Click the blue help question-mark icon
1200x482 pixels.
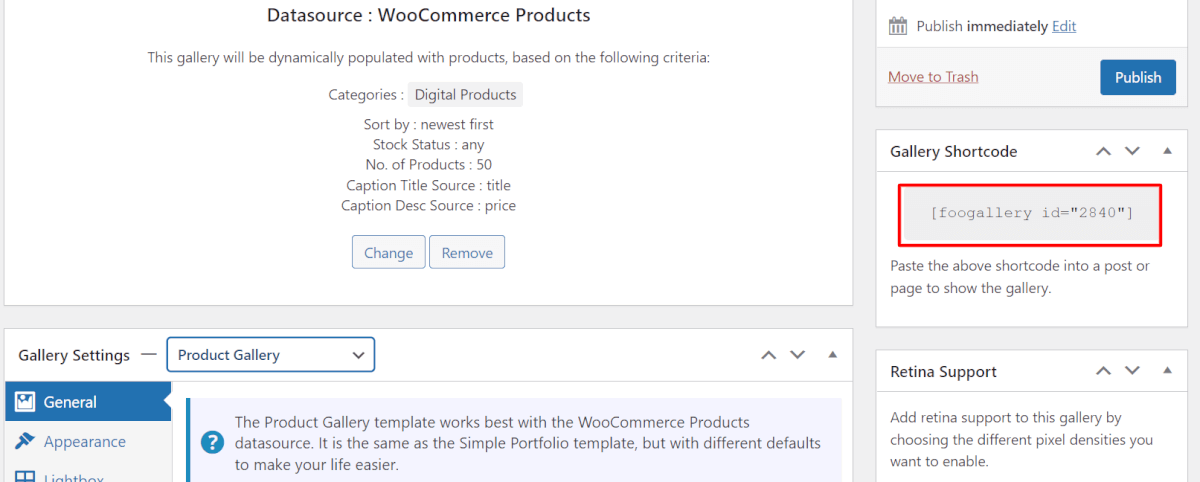[212, 442]
